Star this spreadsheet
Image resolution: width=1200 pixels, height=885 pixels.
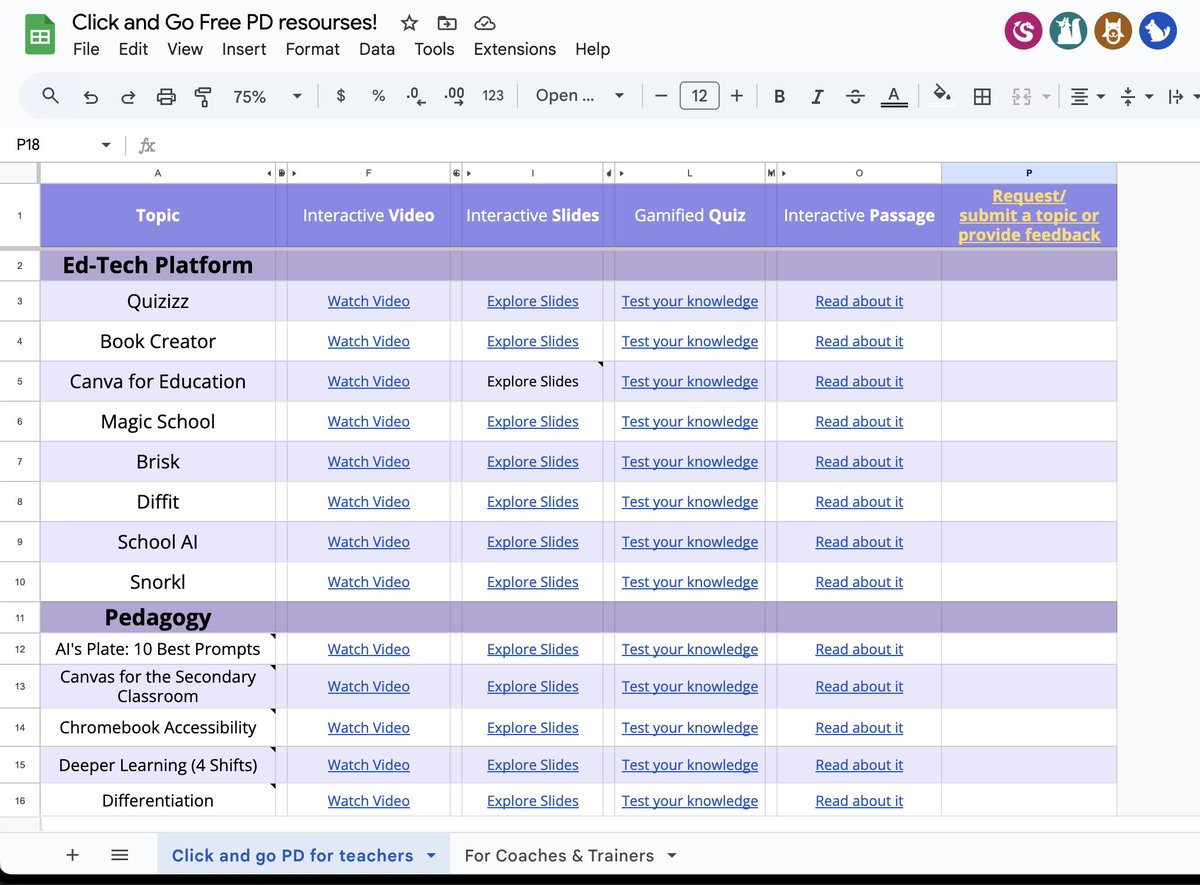tap(409, 23)
